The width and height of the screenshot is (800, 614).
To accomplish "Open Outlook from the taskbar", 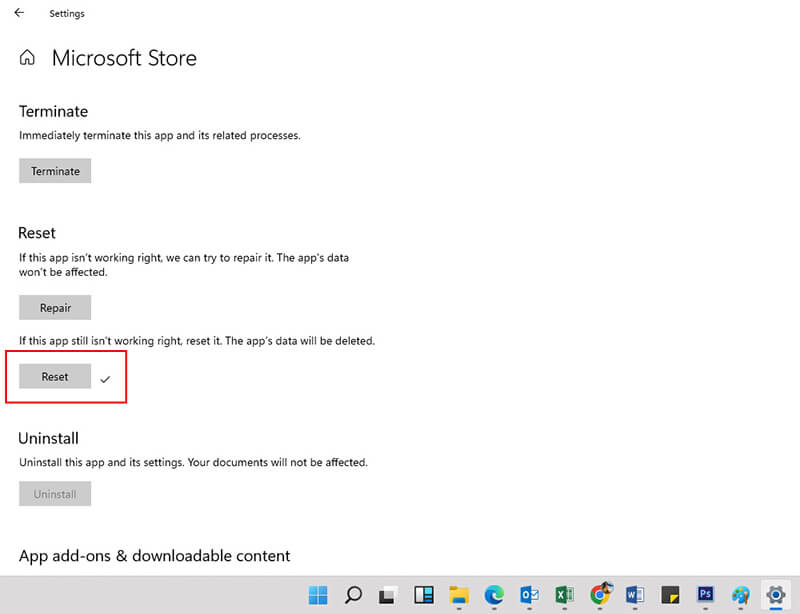I will tap(529, 595).
